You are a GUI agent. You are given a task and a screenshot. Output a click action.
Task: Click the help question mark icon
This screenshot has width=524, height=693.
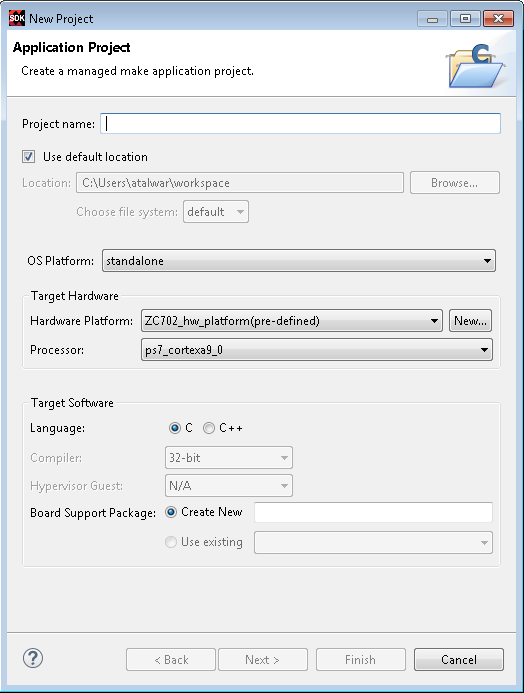pos(33,659)
